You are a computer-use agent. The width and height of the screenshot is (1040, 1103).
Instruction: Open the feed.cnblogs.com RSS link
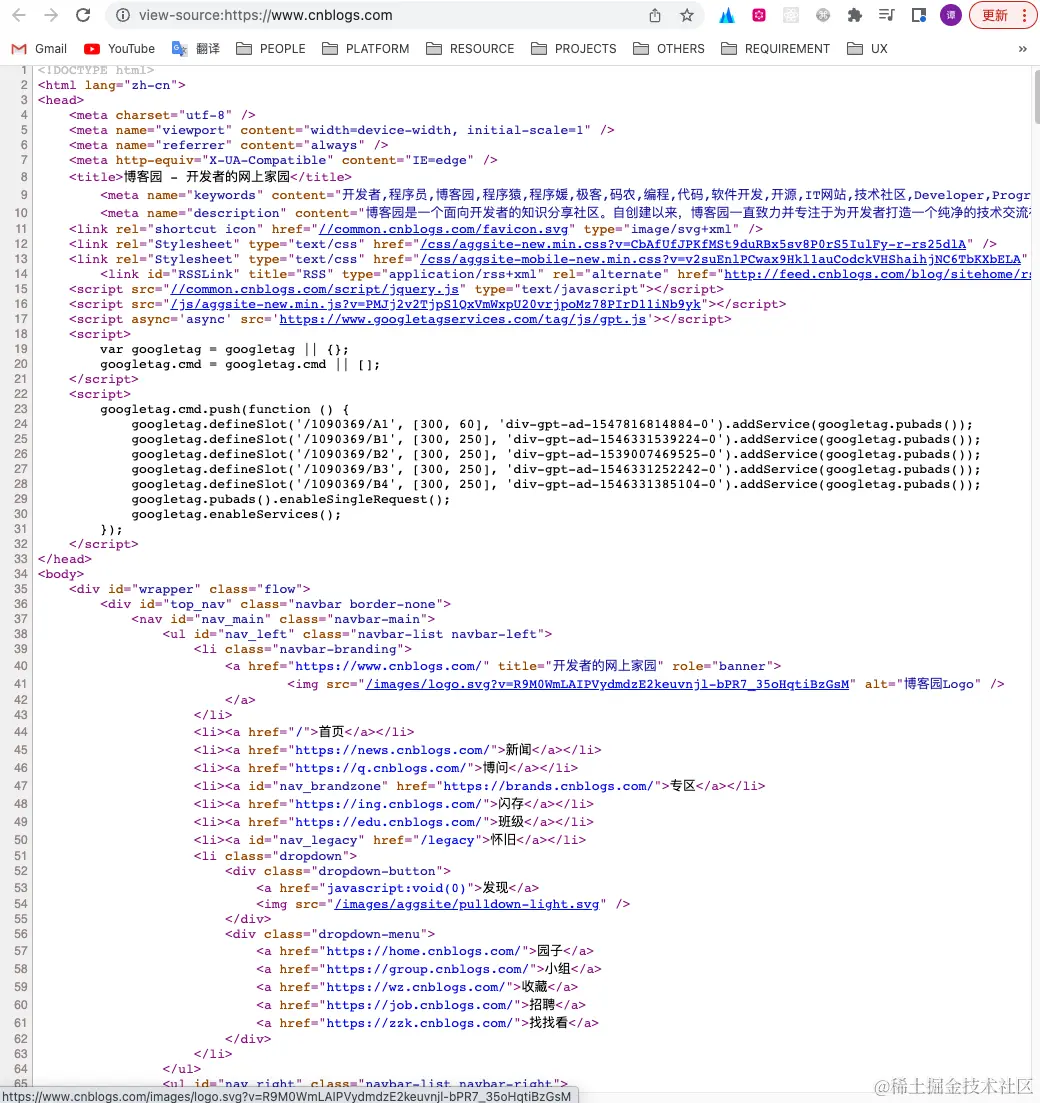pos(877,274)
